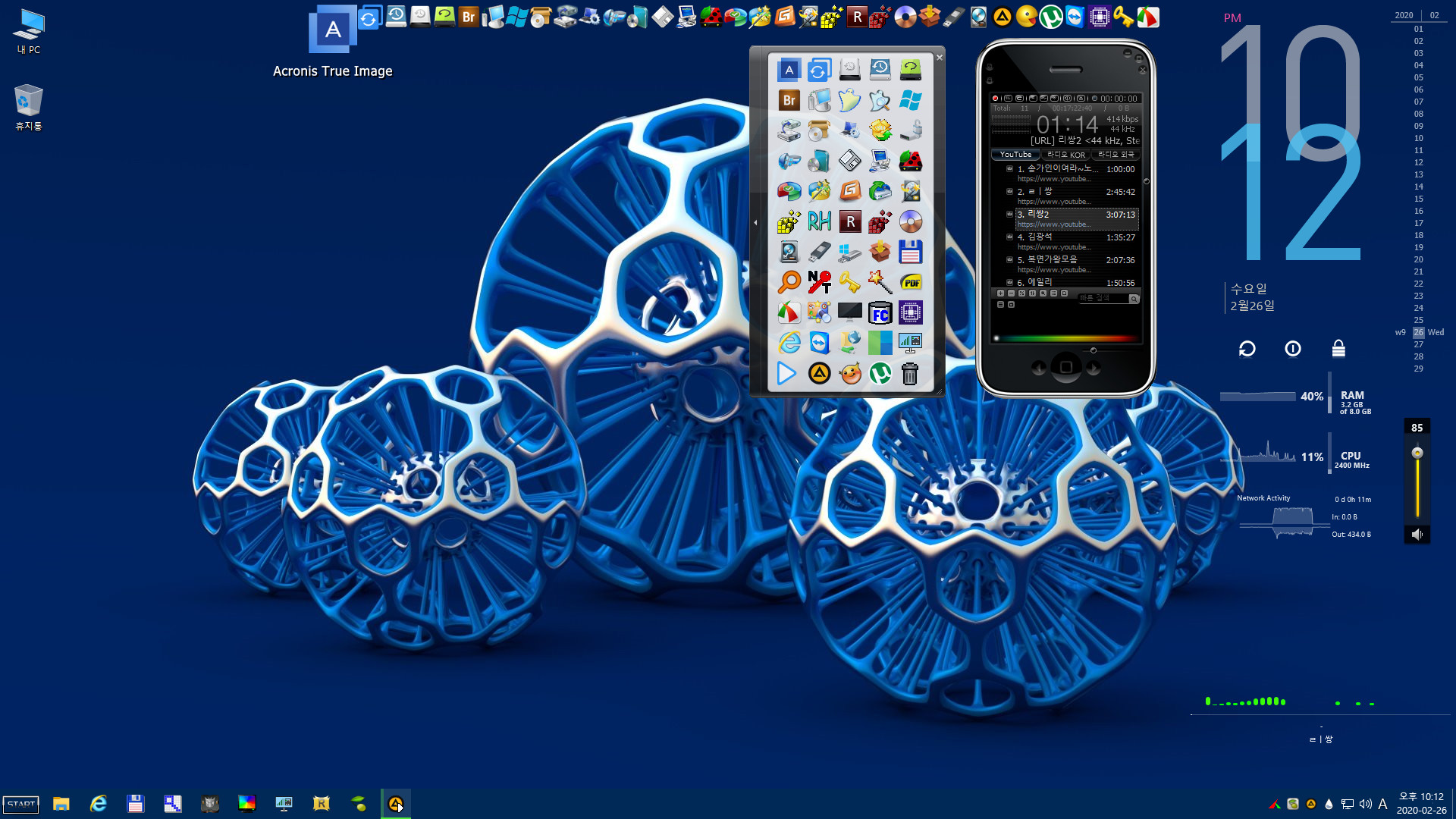Launch Adobe Bridge from the top dock
The height and width of the screenshot is (819, 1456).
(x=469, y=17)
